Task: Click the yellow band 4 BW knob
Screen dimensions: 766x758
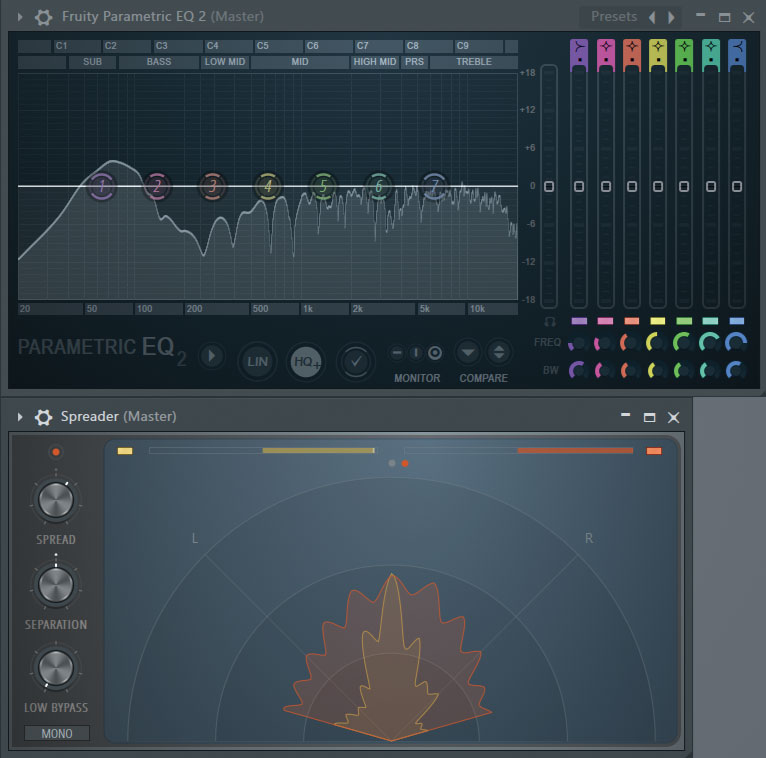Action: [658, 371]
